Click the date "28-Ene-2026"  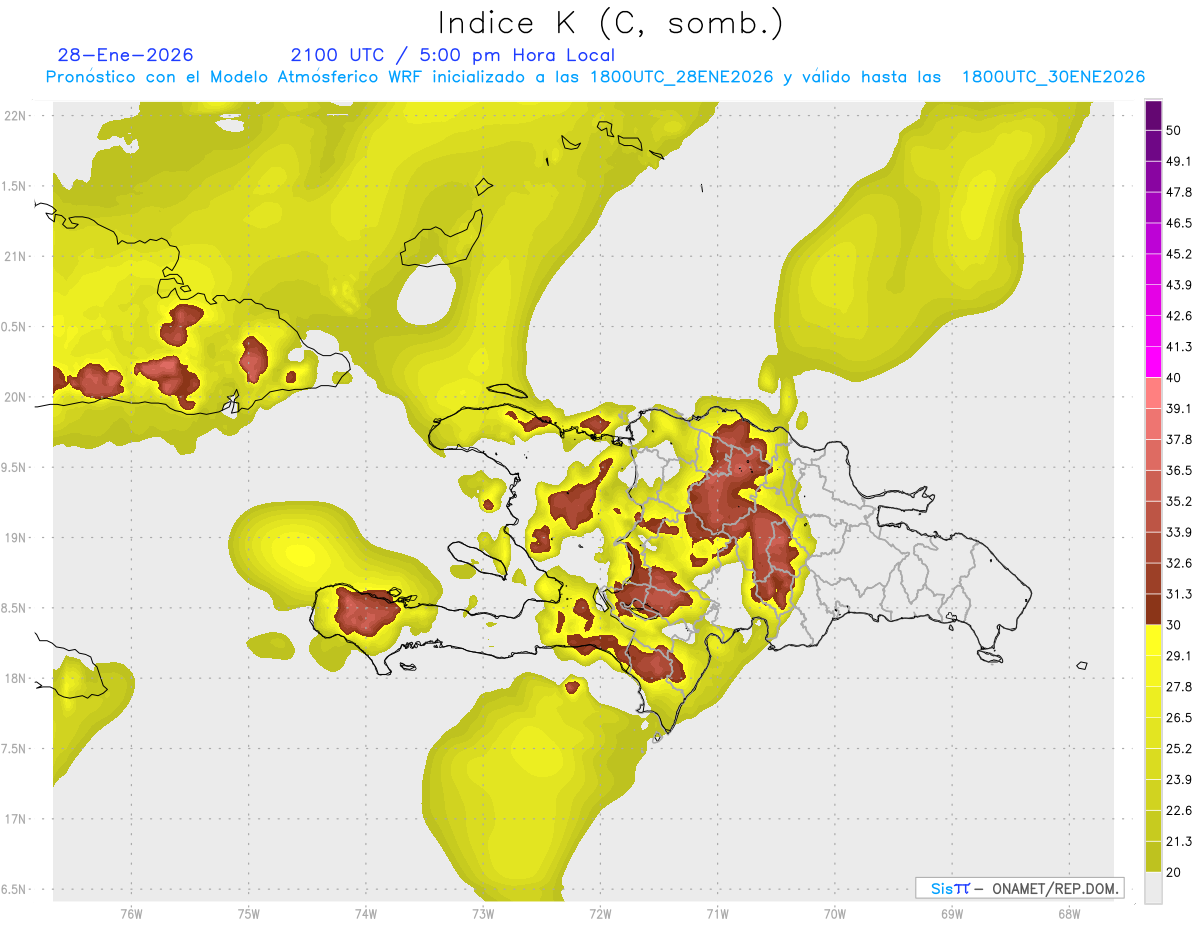(126, 55)
